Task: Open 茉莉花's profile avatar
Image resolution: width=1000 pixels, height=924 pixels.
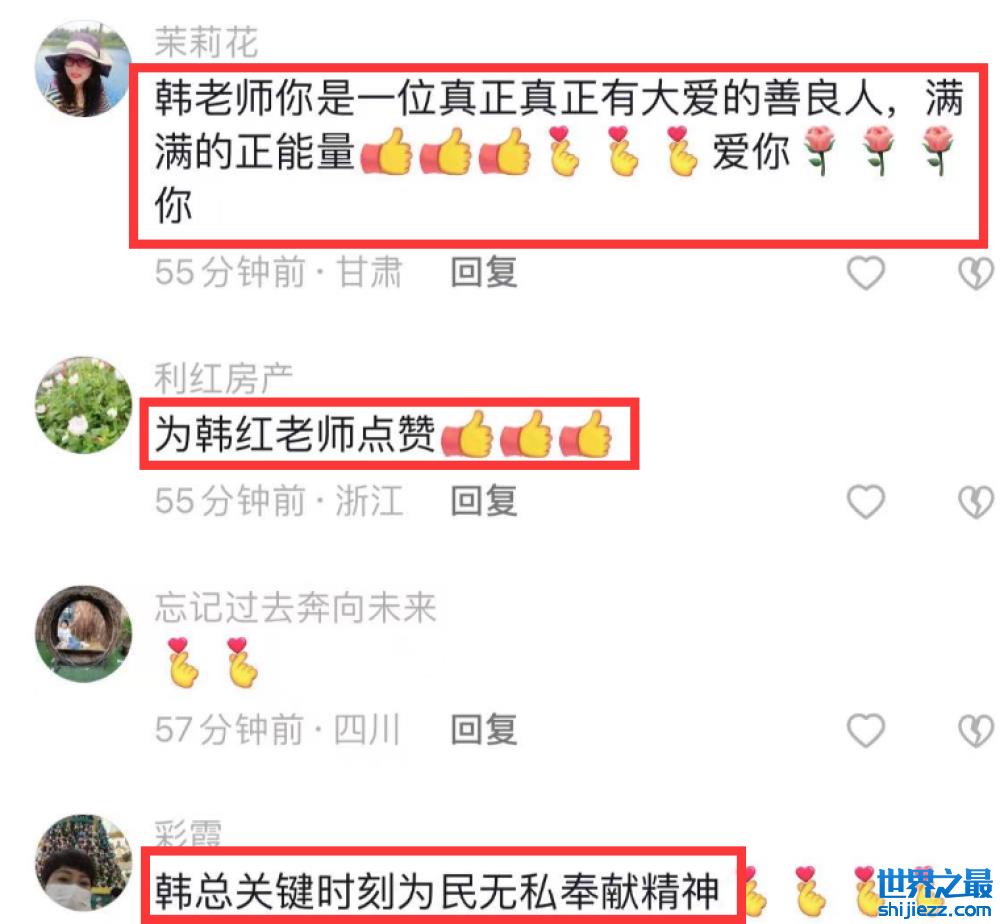Action: click(x=83, y=68)
